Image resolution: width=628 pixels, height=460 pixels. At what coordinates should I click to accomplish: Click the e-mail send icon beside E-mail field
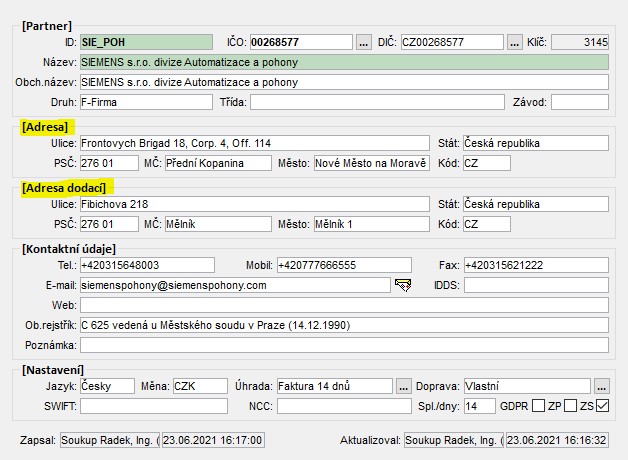pyautogui.click(x=403, y=285)
